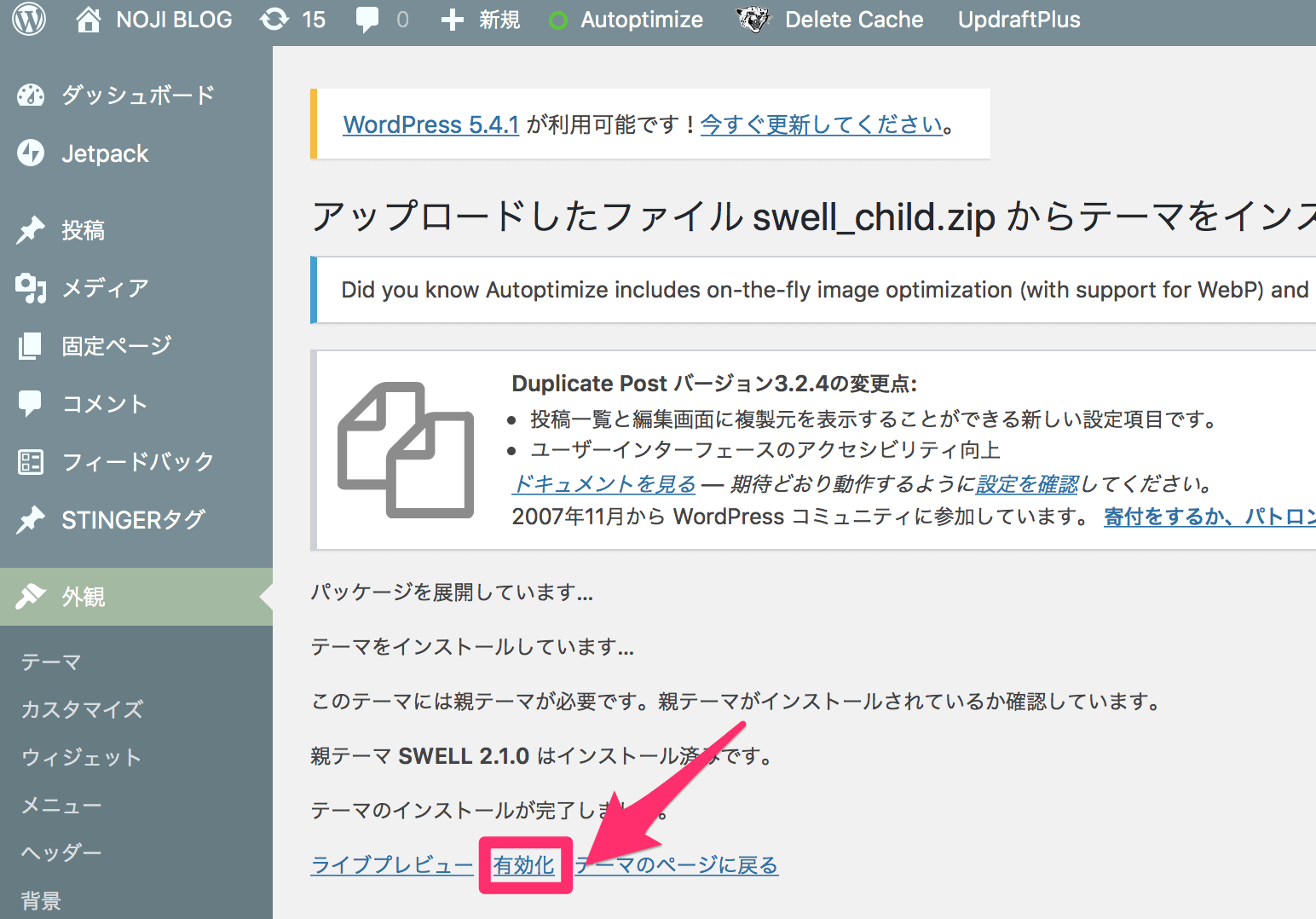Click the WordPress 5.4.1 link
1316x919 pixels.
(x=430, y=124)
